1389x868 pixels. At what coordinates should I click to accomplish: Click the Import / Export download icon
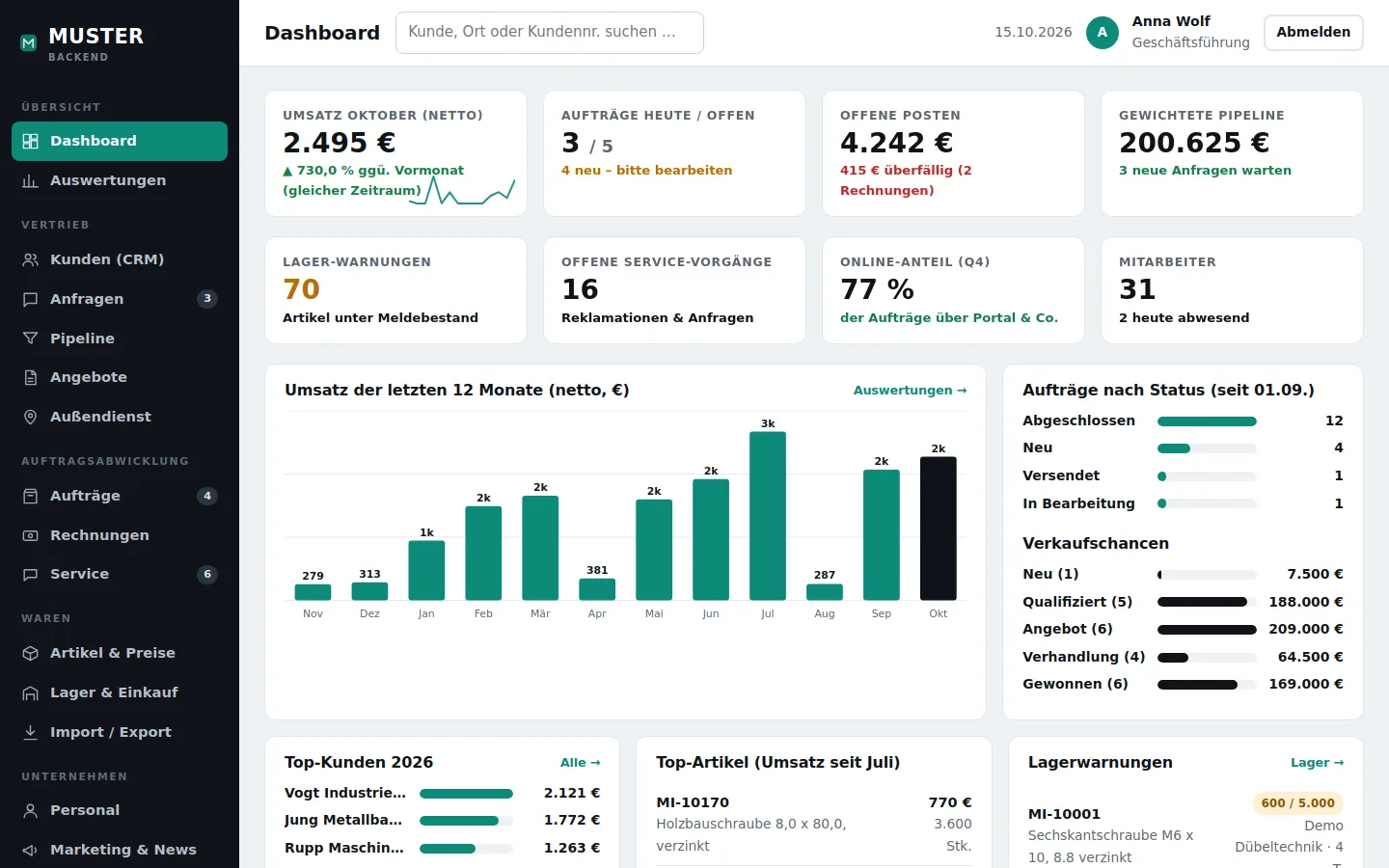coord(31,732)
